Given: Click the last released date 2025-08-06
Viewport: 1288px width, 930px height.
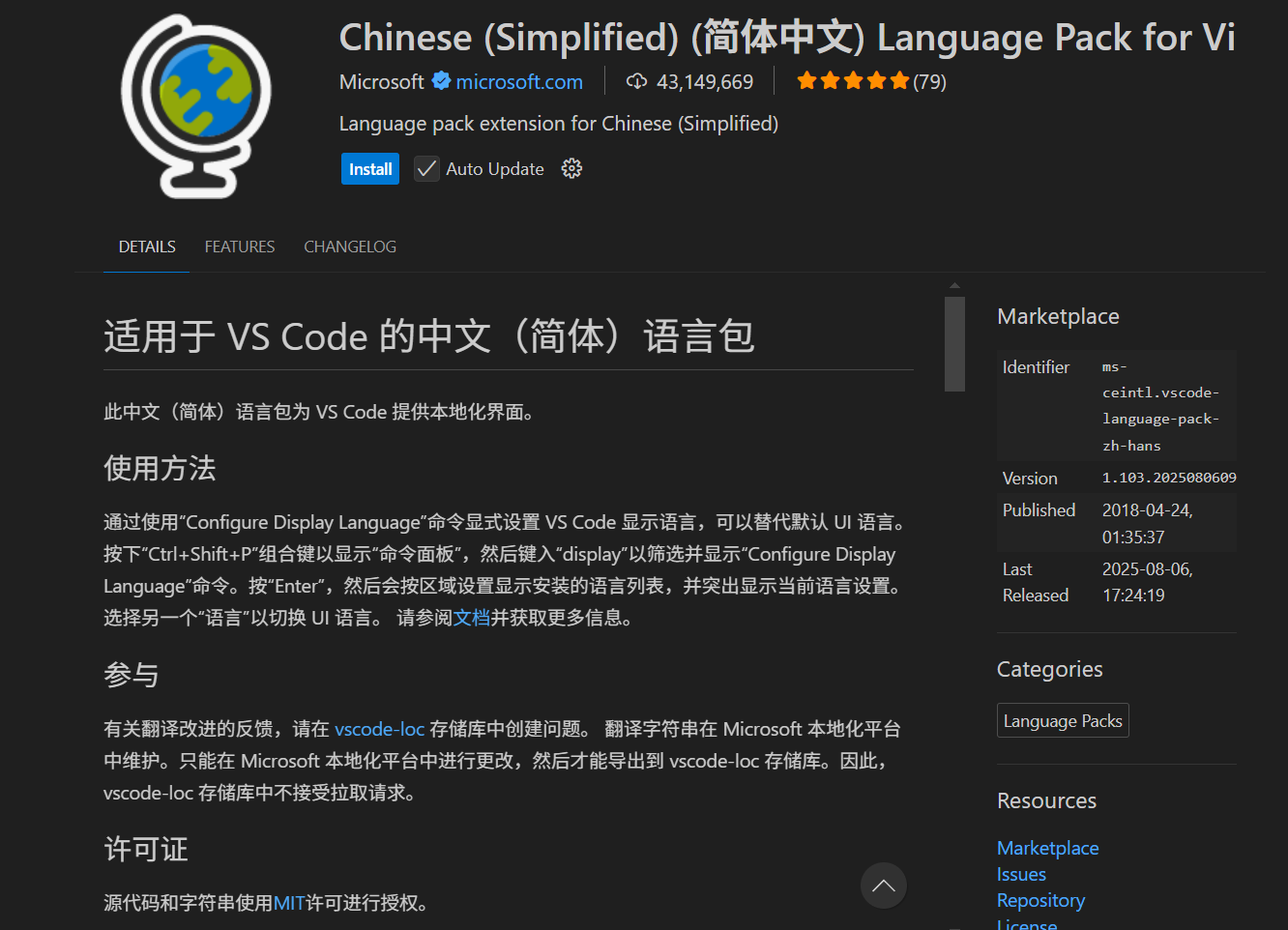Looking at the screenshot, I should click(x=1148, y=582).
